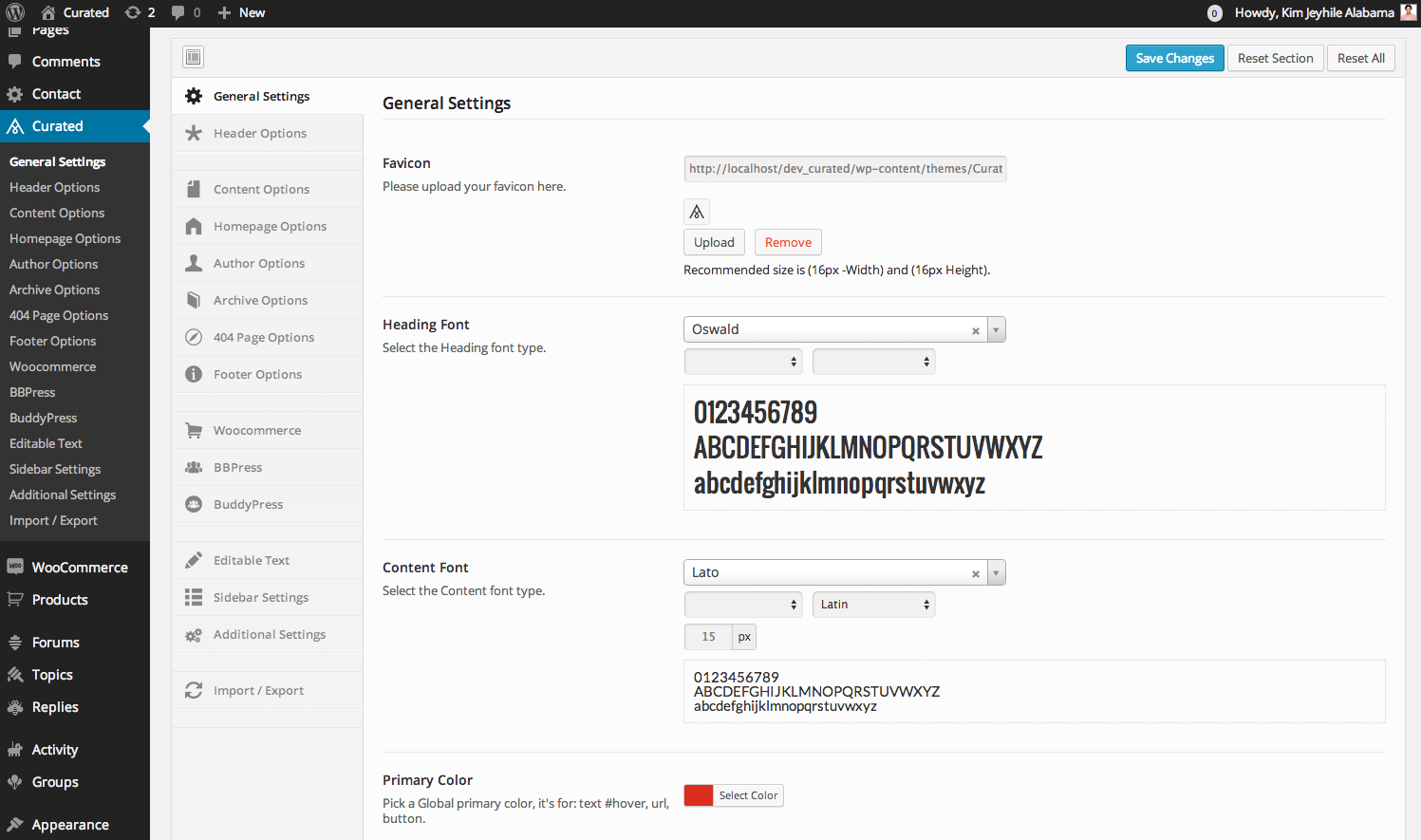Click the updates counter icon
1421x840 pixels.
[133, 12]
